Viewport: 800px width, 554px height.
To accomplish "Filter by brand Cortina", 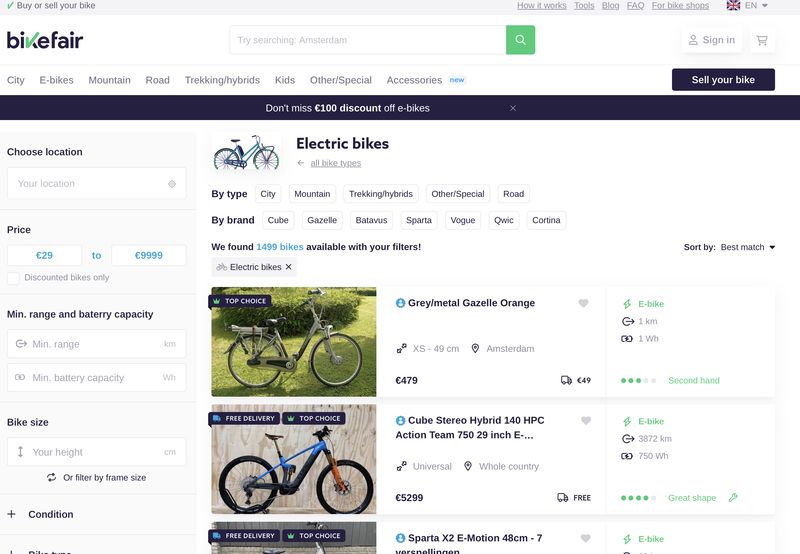I will coord(546,220).
